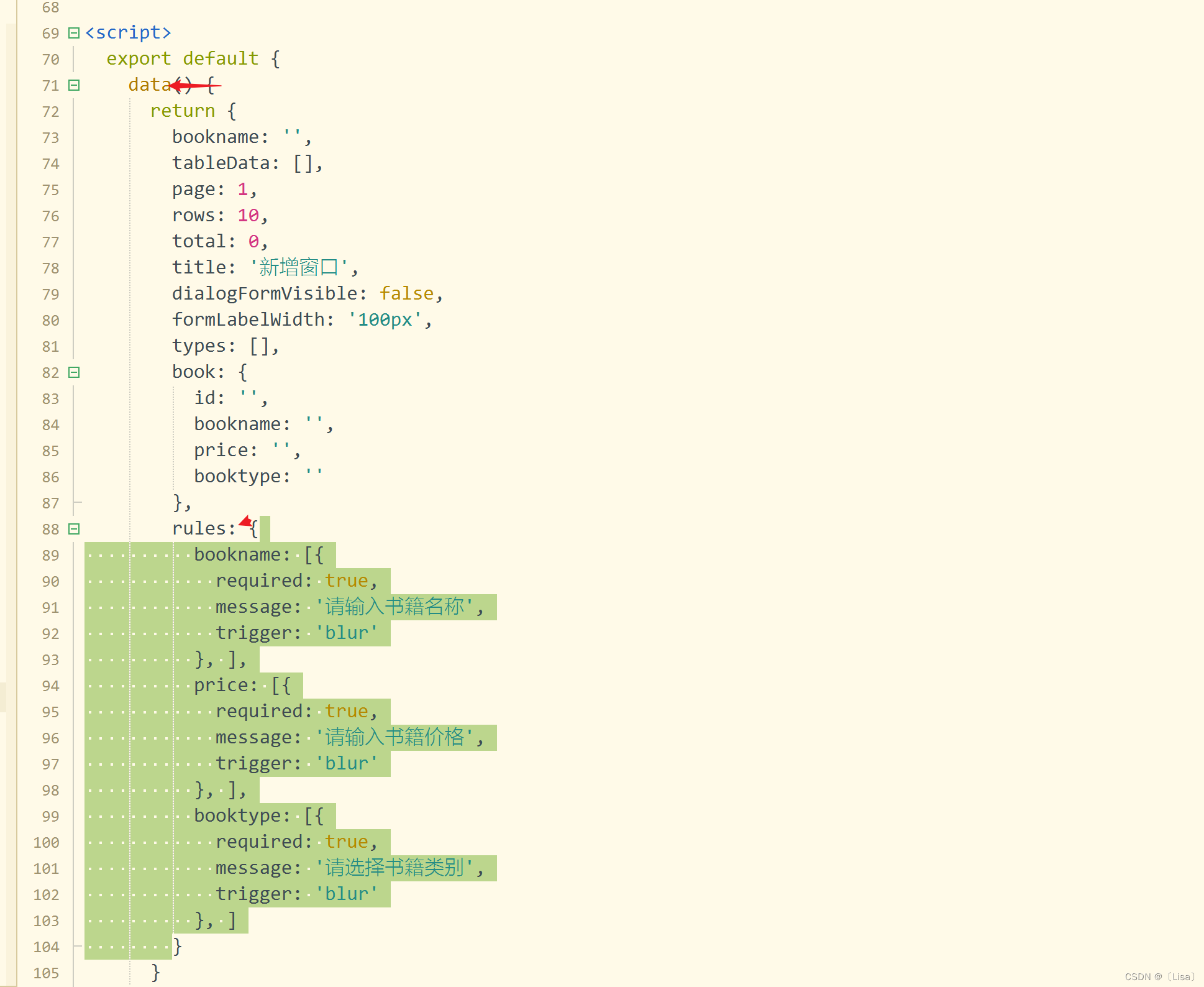Click the title string '新增窗口'

coord(298,267)
